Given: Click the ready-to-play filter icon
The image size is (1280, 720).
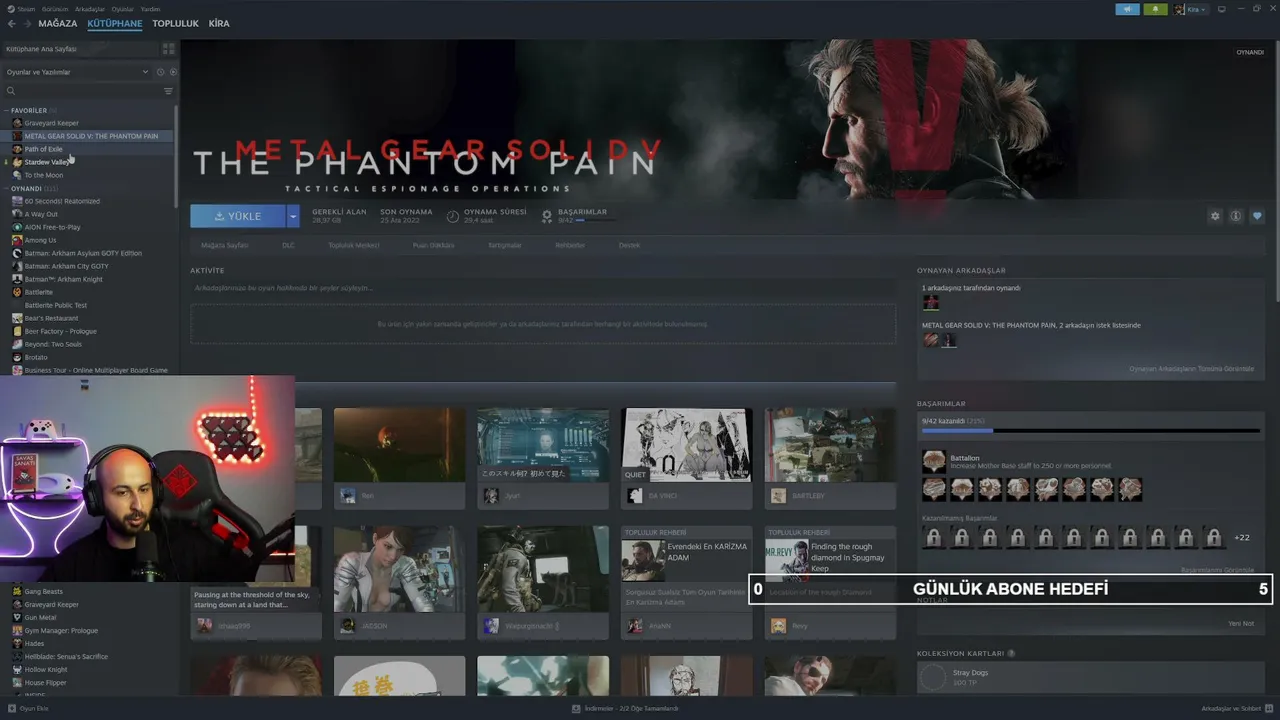Looking at the screenshot, I should click(173, 72).
